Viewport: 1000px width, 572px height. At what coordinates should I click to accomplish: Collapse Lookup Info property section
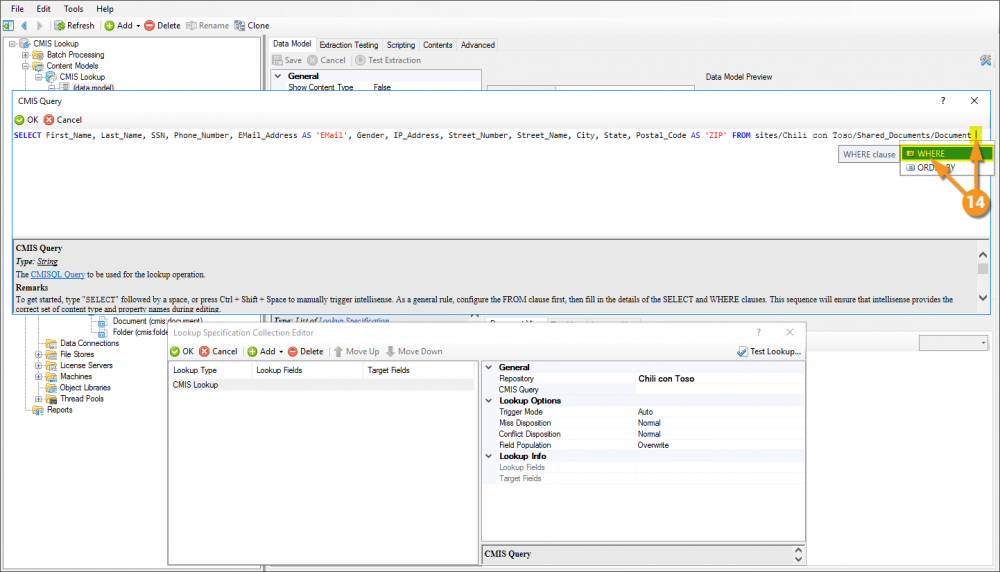click(x=489, y=456)
